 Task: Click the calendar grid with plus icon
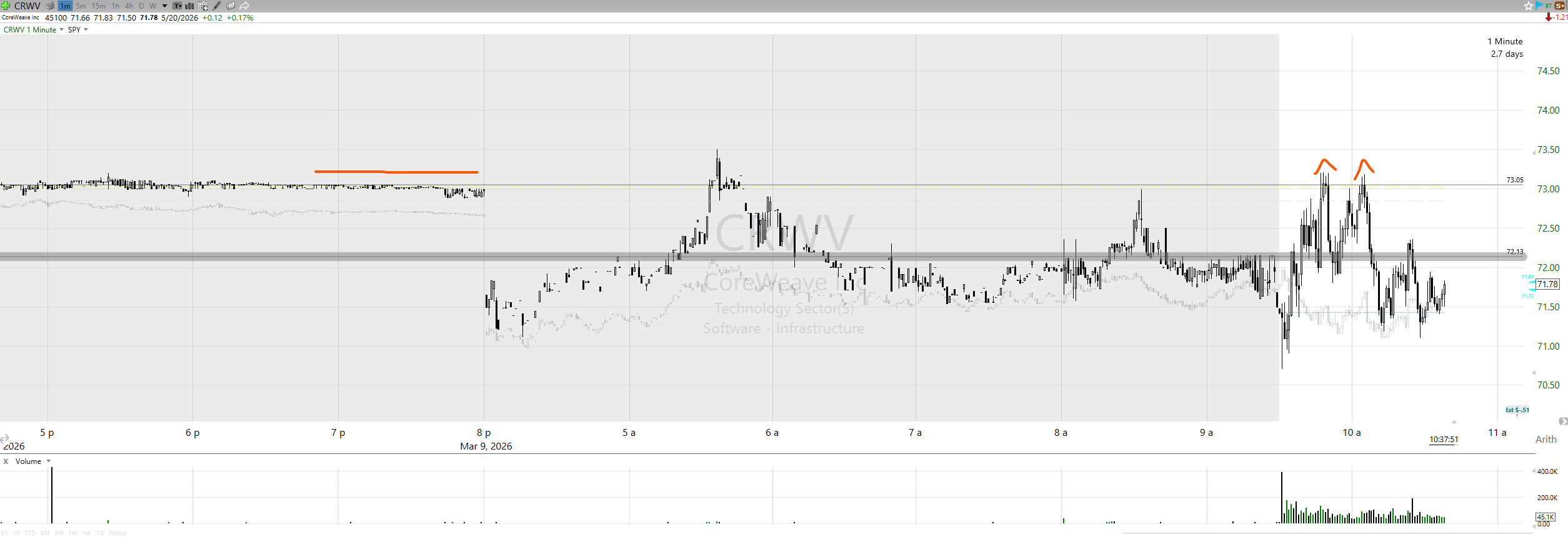tap(203, 6)
